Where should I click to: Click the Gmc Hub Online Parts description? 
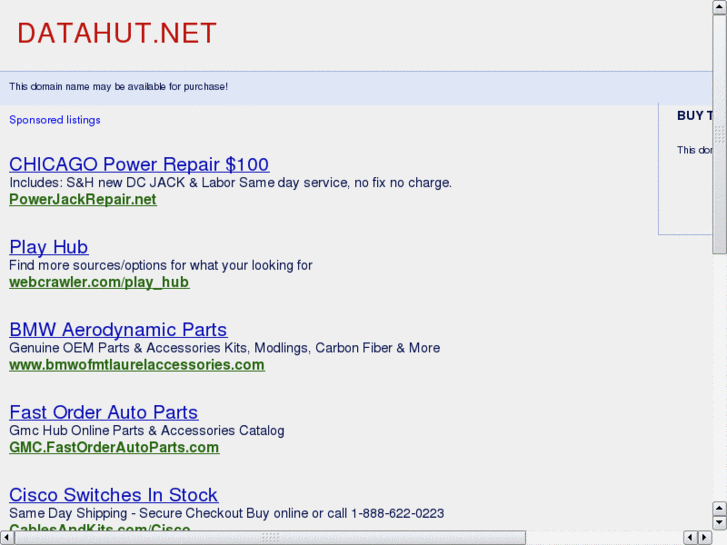click(147, 430)
